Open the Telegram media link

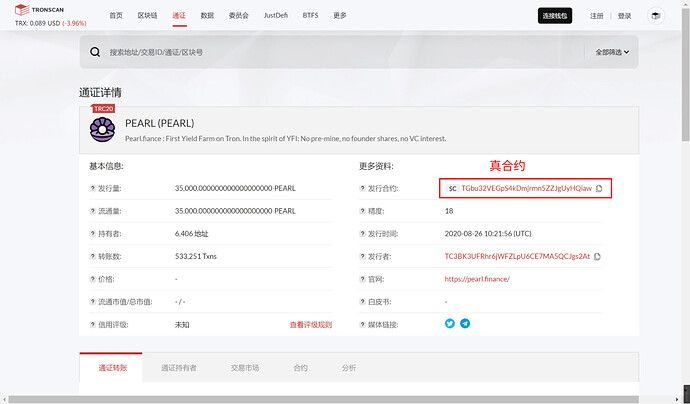coord(465,323)
